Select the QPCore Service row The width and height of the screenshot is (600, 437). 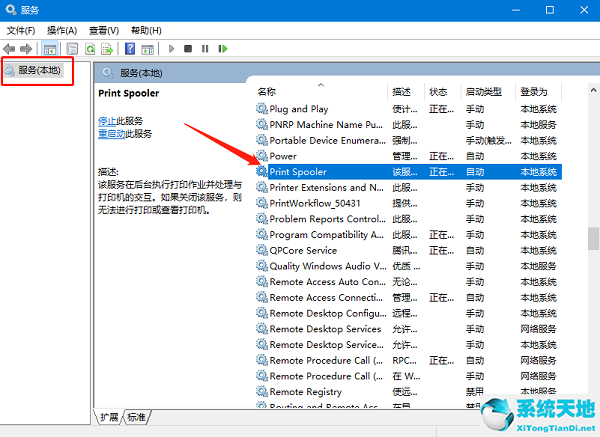[409, 250]
